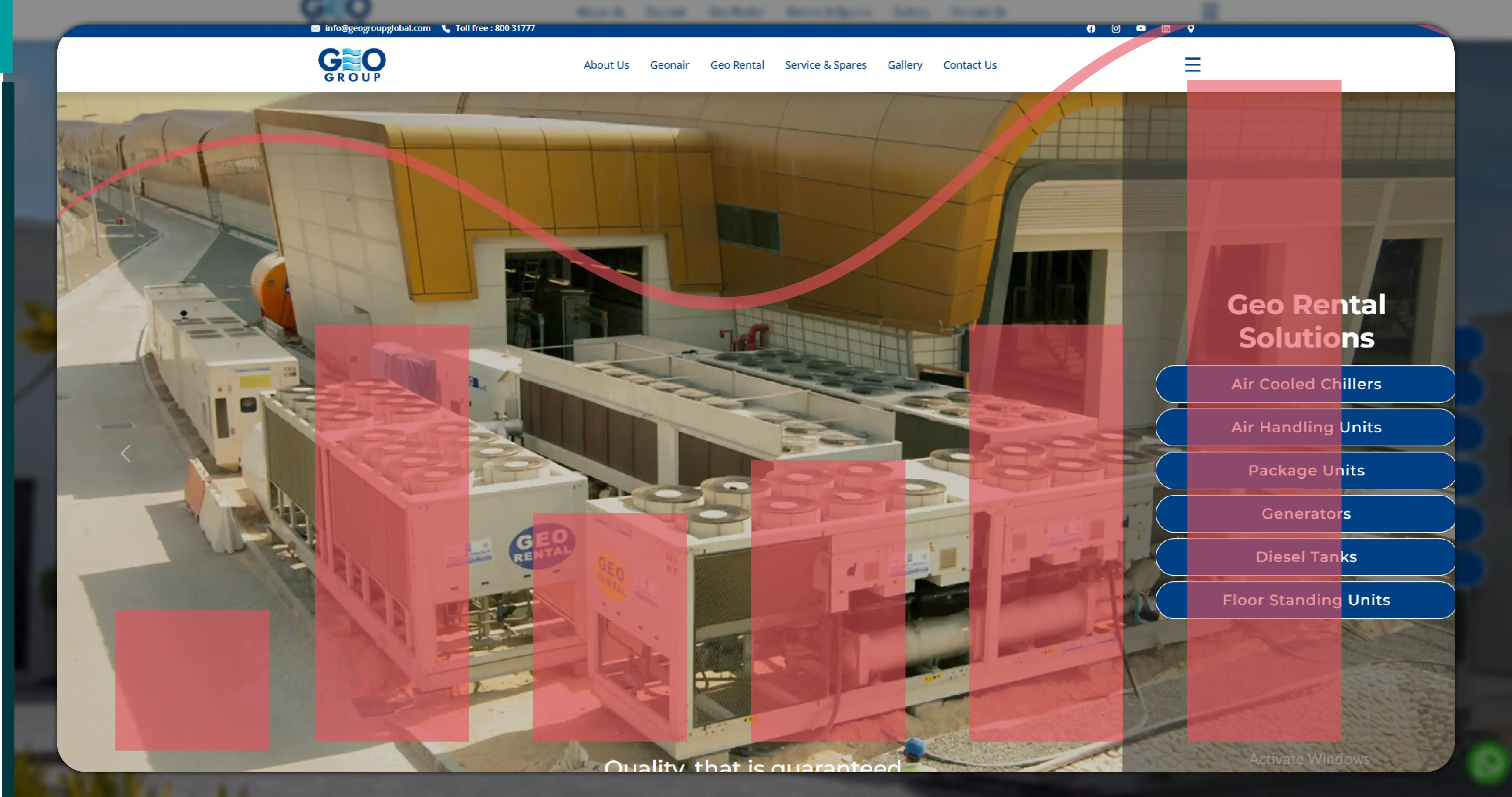This screenshot has height=797, width=1512.
Task: Click the phone icon beside the toll free number
Action: pyautogui.click(x=445, y=27)
